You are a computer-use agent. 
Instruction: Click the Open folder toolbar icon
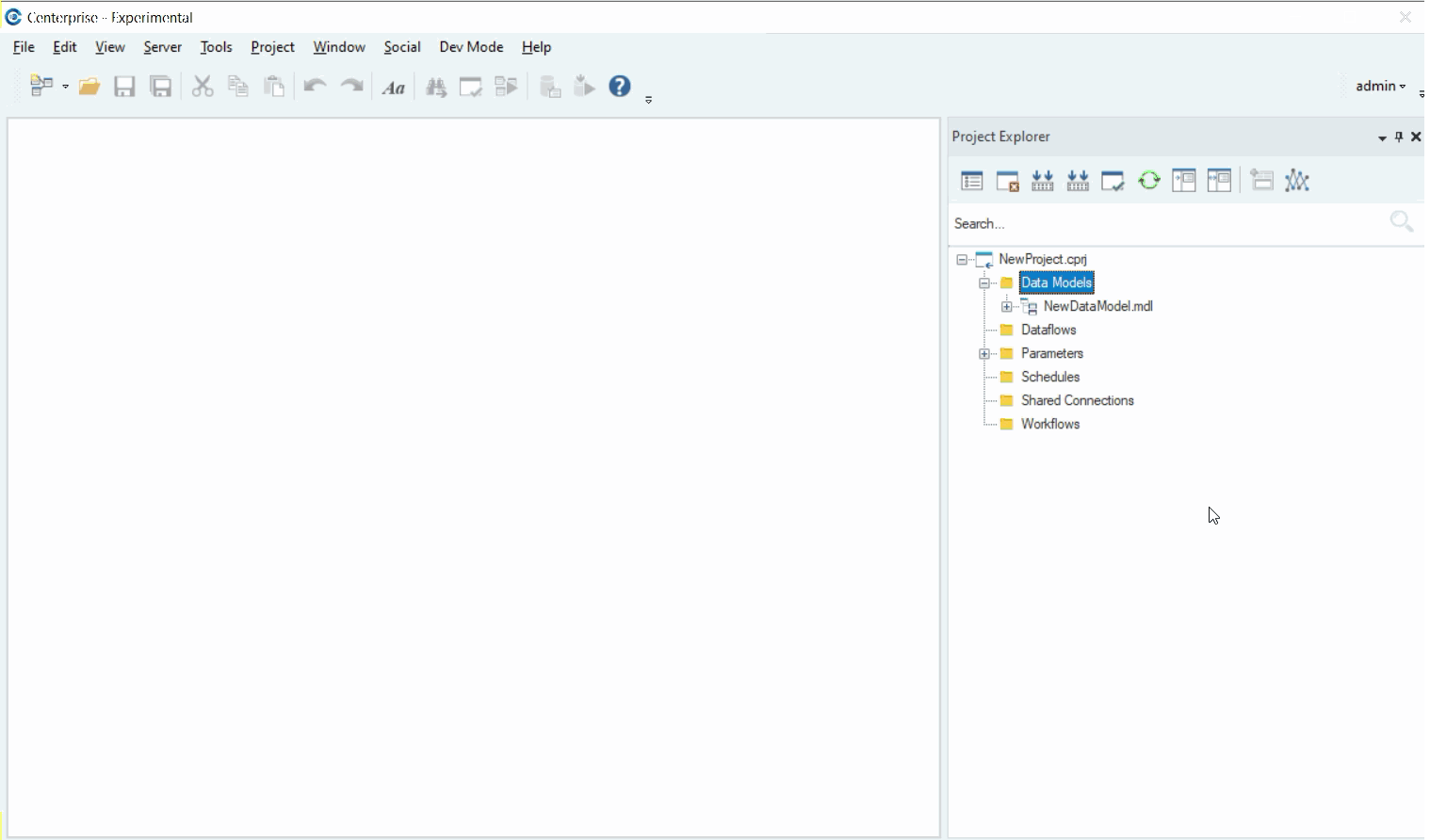(x=89, y=87)
